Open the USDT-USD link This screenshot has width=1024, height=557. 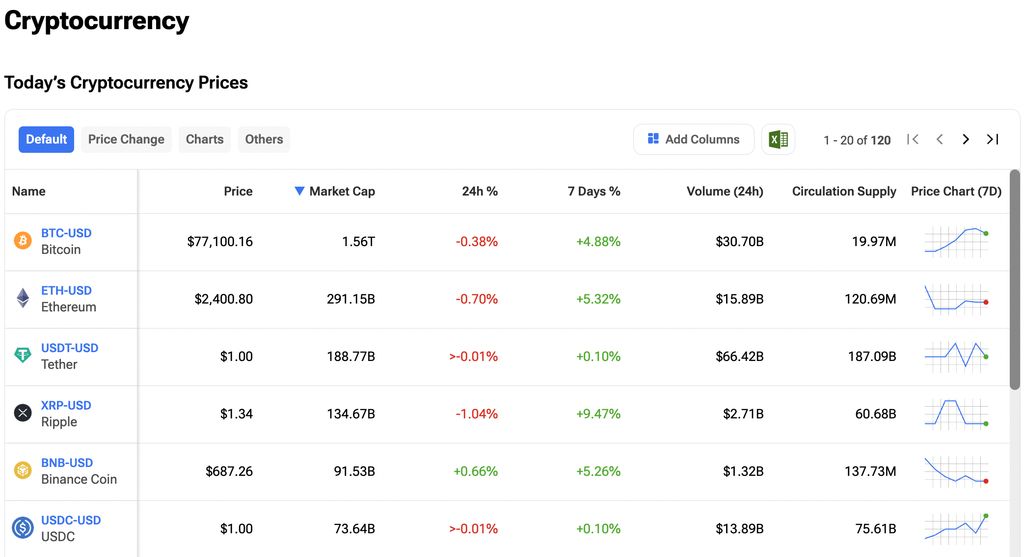[69, 348]
